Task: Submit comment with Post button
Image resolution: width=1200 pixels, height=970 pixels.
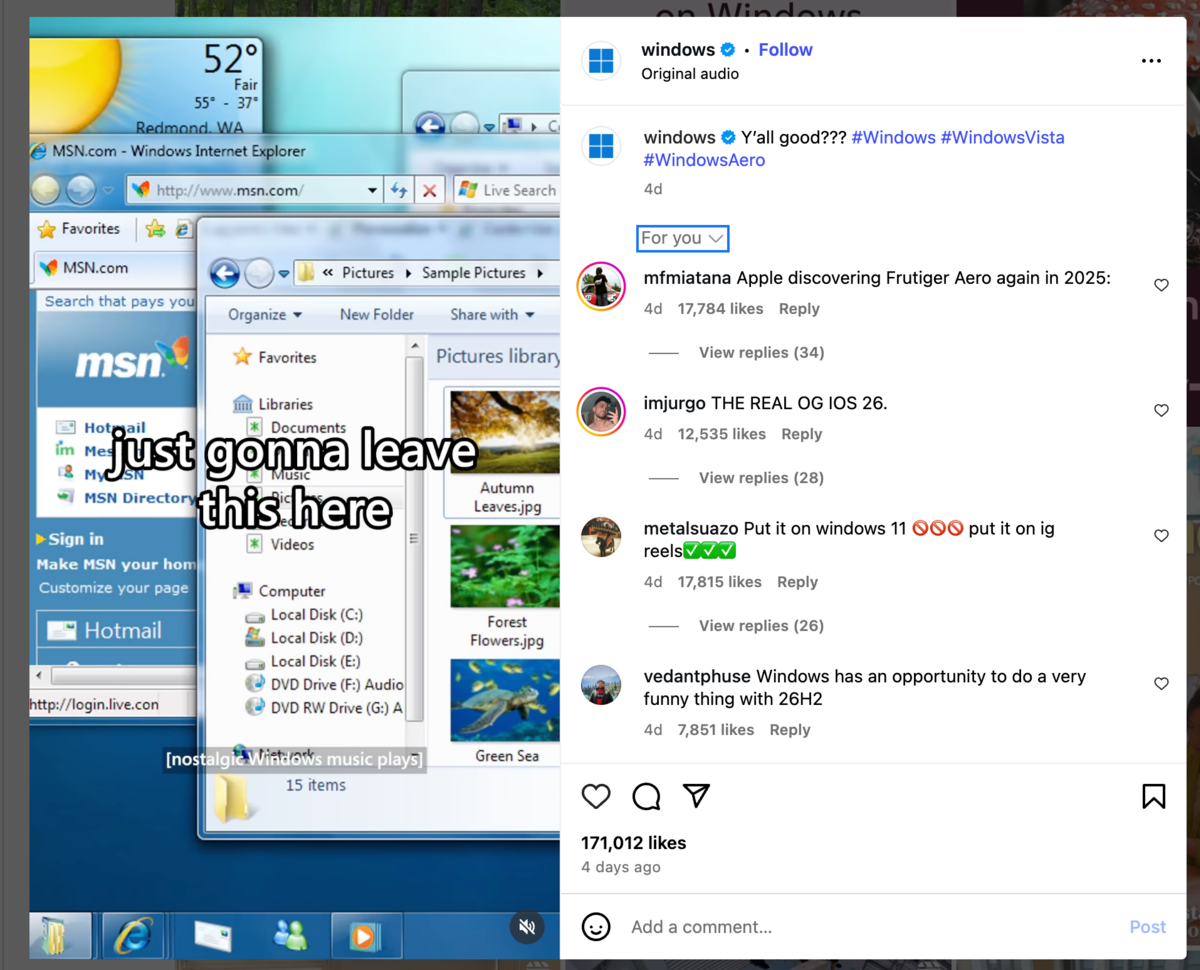Action: click(1147, 927)
